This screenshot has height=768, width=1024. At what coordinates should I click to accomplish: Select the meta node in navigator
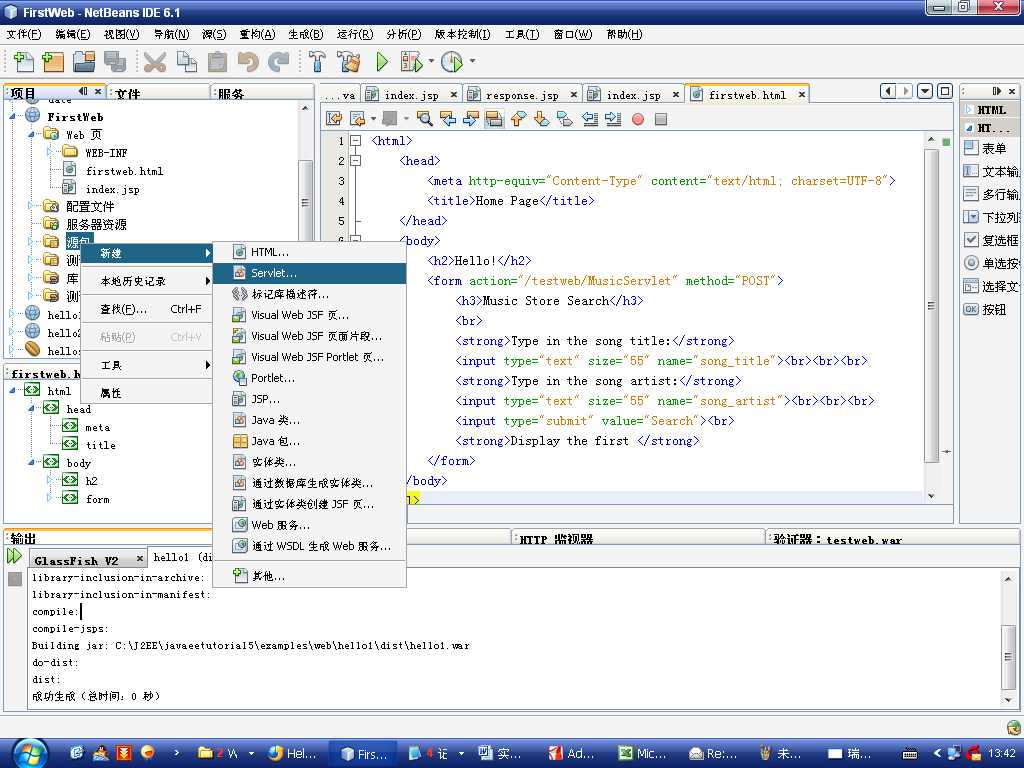click(x=97, y=427)
